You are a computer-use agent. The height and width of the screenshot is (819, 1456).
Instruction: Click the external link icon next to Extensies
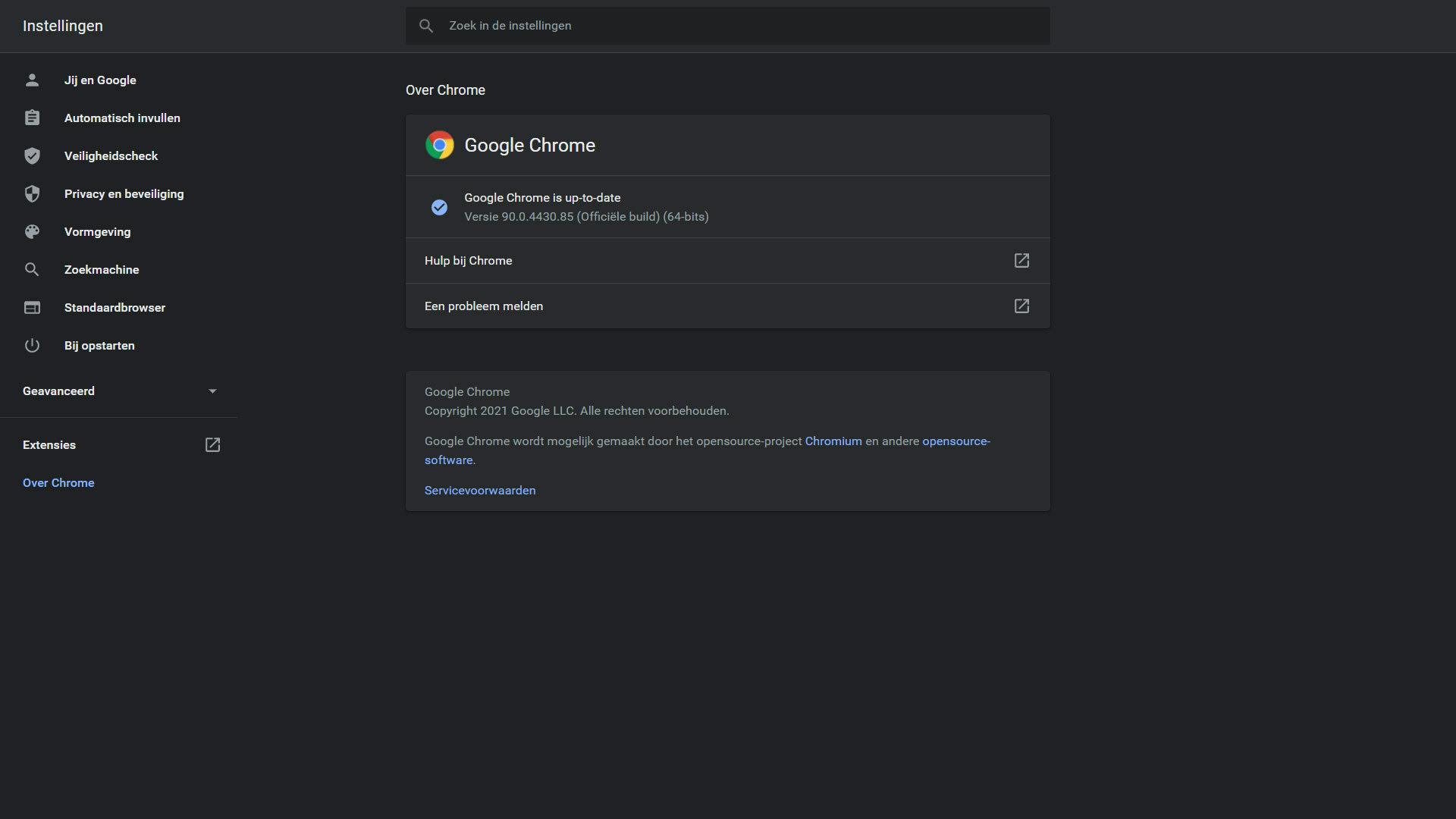coord(212,445)
